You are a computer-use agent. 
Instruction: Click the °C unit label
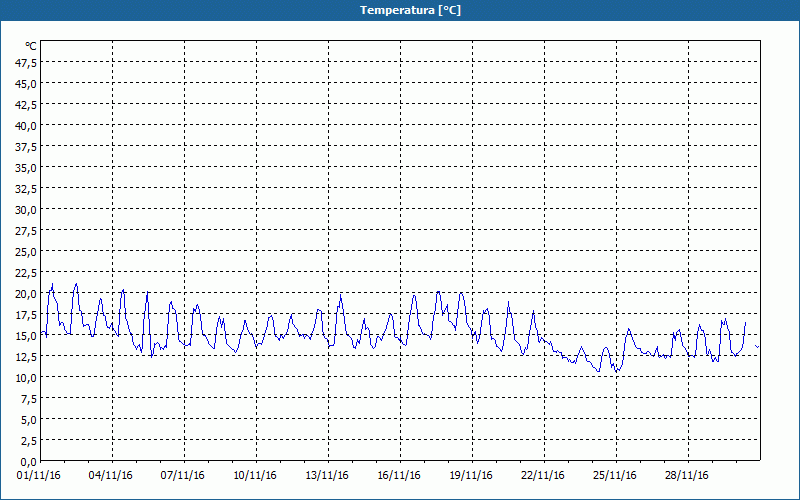pyautogui.click(x=31, y=46)
